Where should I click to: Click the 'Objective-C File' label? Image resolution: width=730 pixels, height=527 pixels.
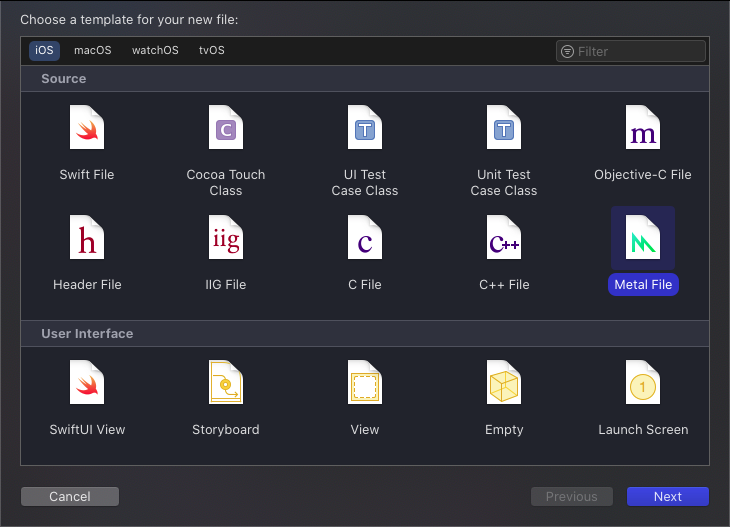click(642, 175)
